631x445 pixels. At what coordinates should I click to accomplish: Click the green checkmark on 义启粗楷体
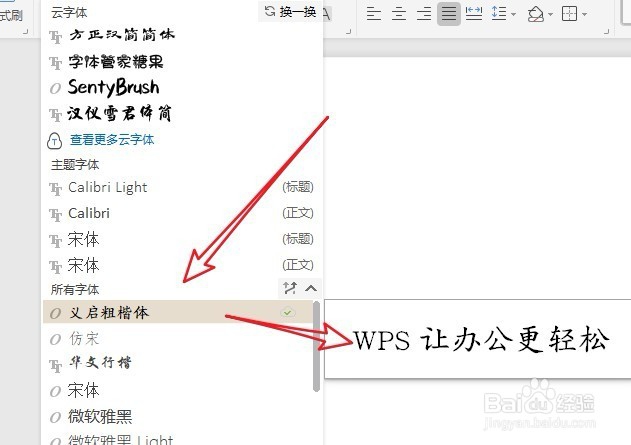click(x=288, y=312)
